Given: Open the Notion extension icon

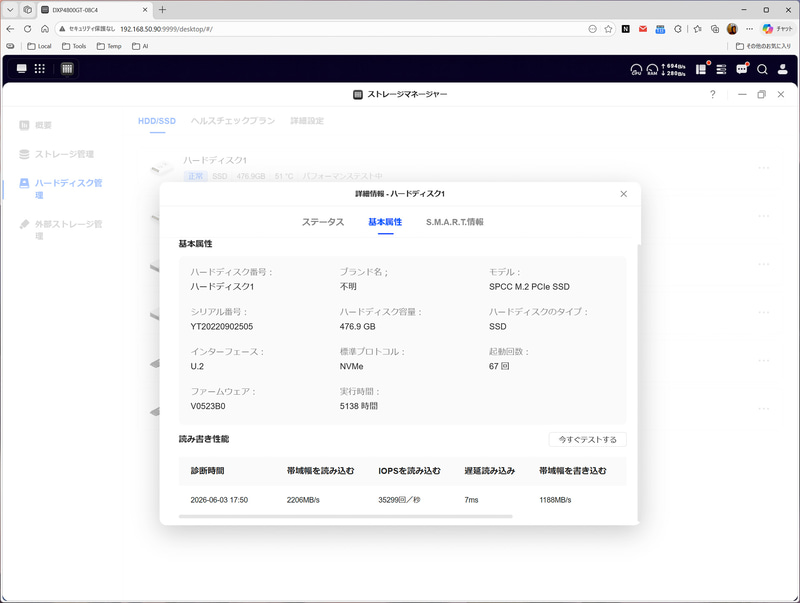Looking at the screenshot, I should 626,29.
